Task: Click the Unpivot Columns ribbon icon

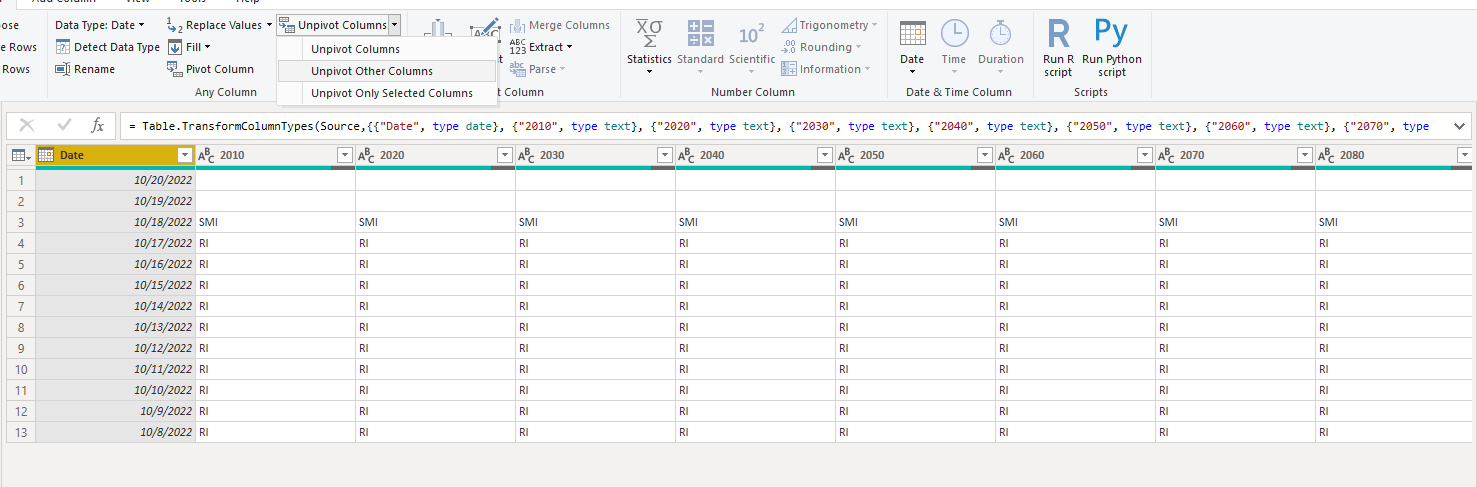Action: (x=286, y=25)
